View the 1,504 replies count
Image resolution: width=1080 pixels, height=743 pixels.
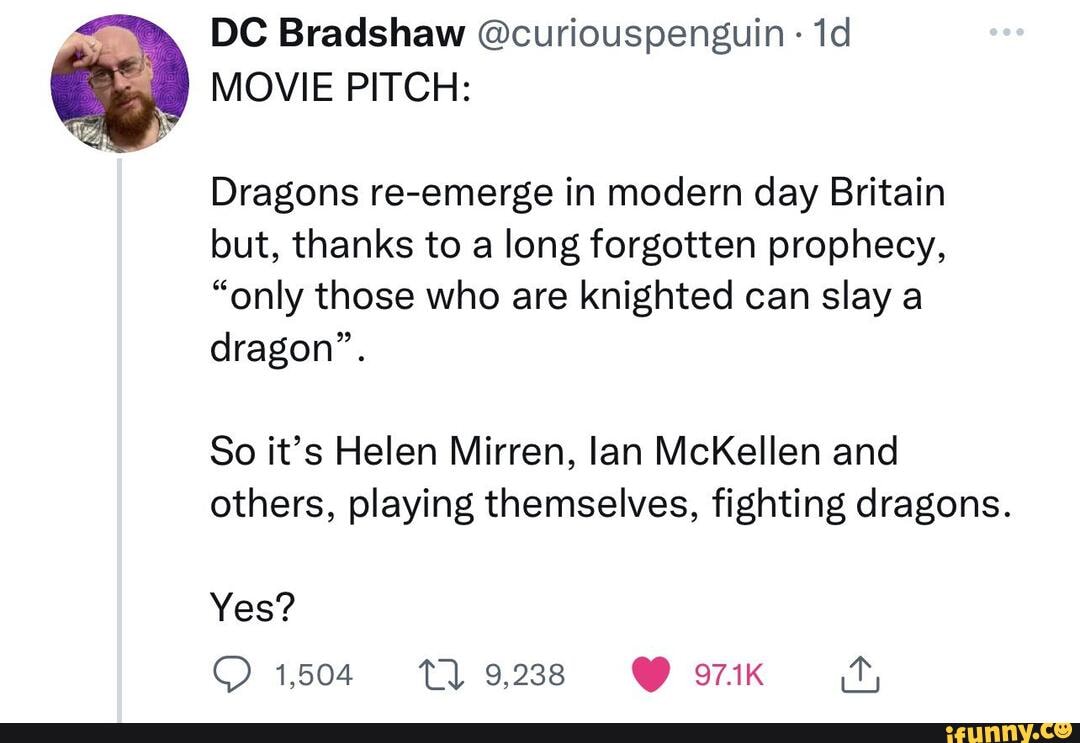[313, 676]
